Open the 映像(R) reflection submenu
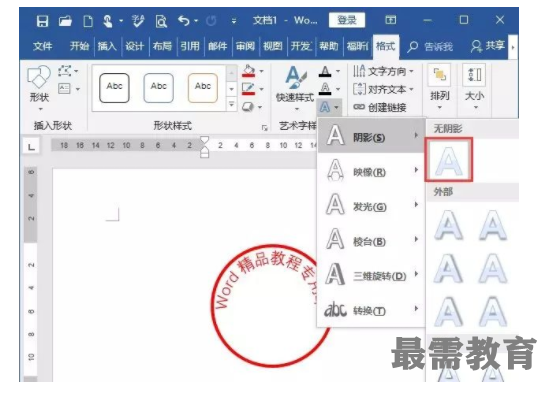 [371, 171]
